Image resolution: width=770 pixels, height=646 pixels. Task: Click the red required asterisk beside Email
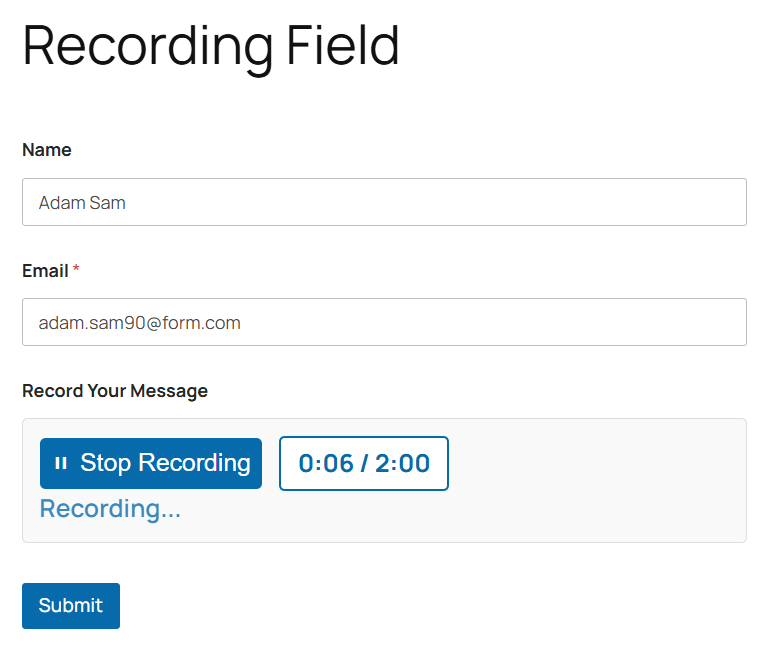coord(76,270)
